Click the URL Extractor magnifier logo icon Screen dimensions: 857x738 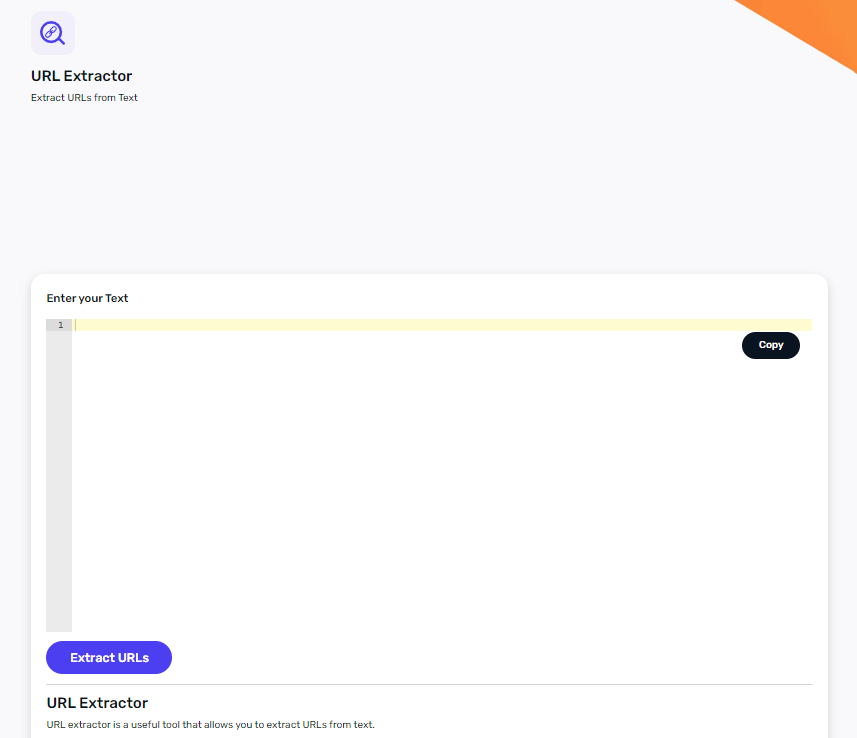point(53,33)
